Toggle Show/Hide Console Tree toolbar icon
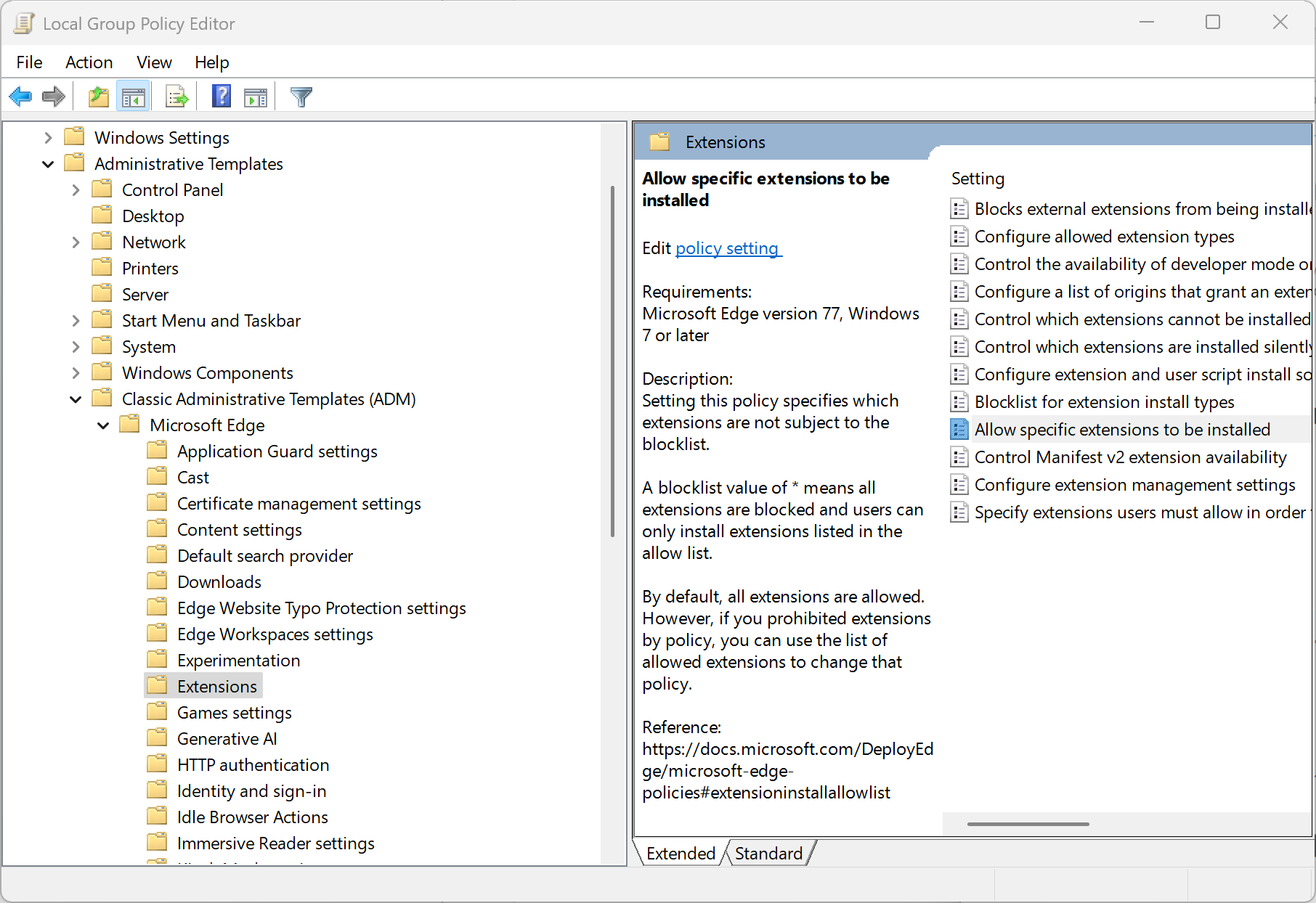 pos(133,97)
